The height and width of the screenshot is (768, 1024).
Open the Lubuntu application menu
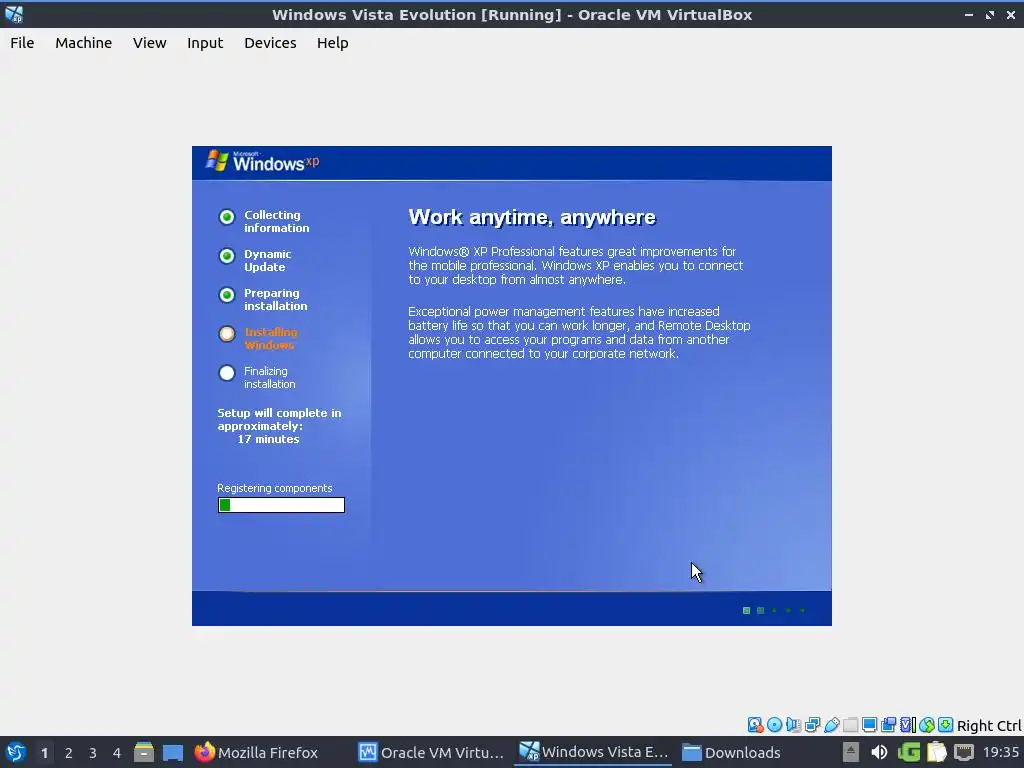(x=16, y=752)
